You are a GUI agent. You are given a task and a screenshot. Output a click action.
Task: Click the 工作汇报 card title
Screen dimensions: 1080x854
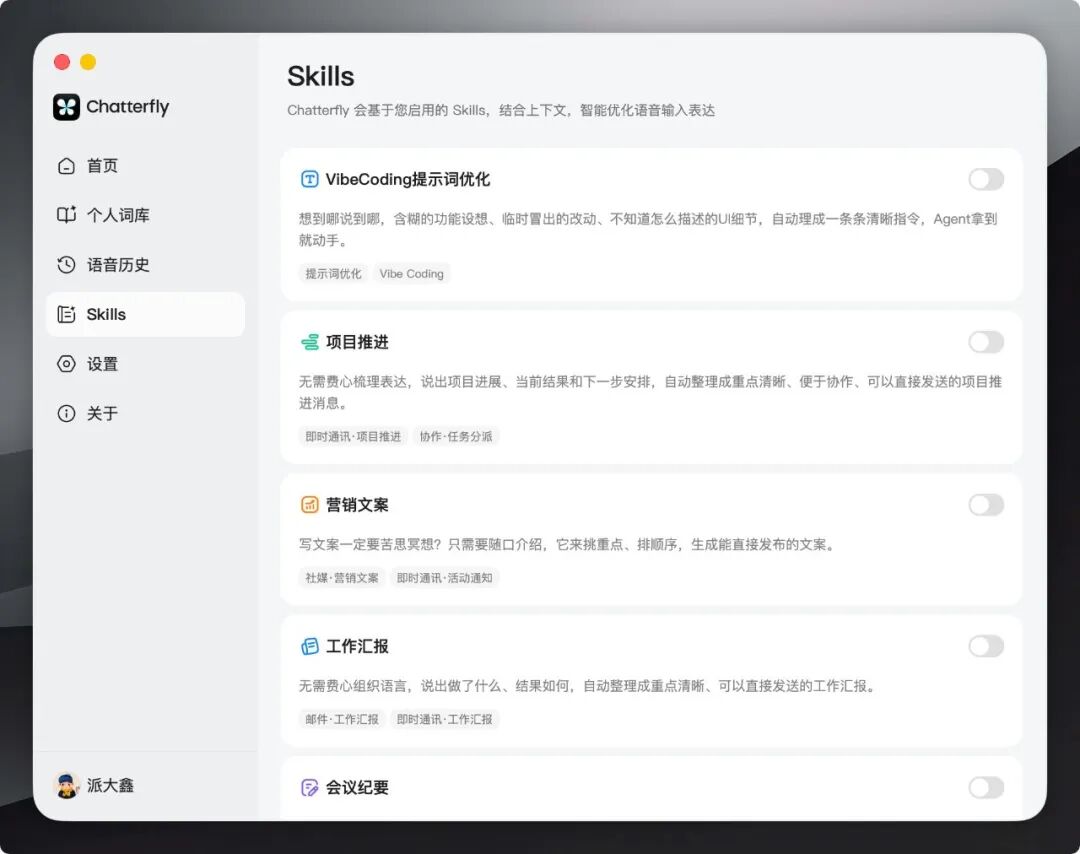coord(357,646)
